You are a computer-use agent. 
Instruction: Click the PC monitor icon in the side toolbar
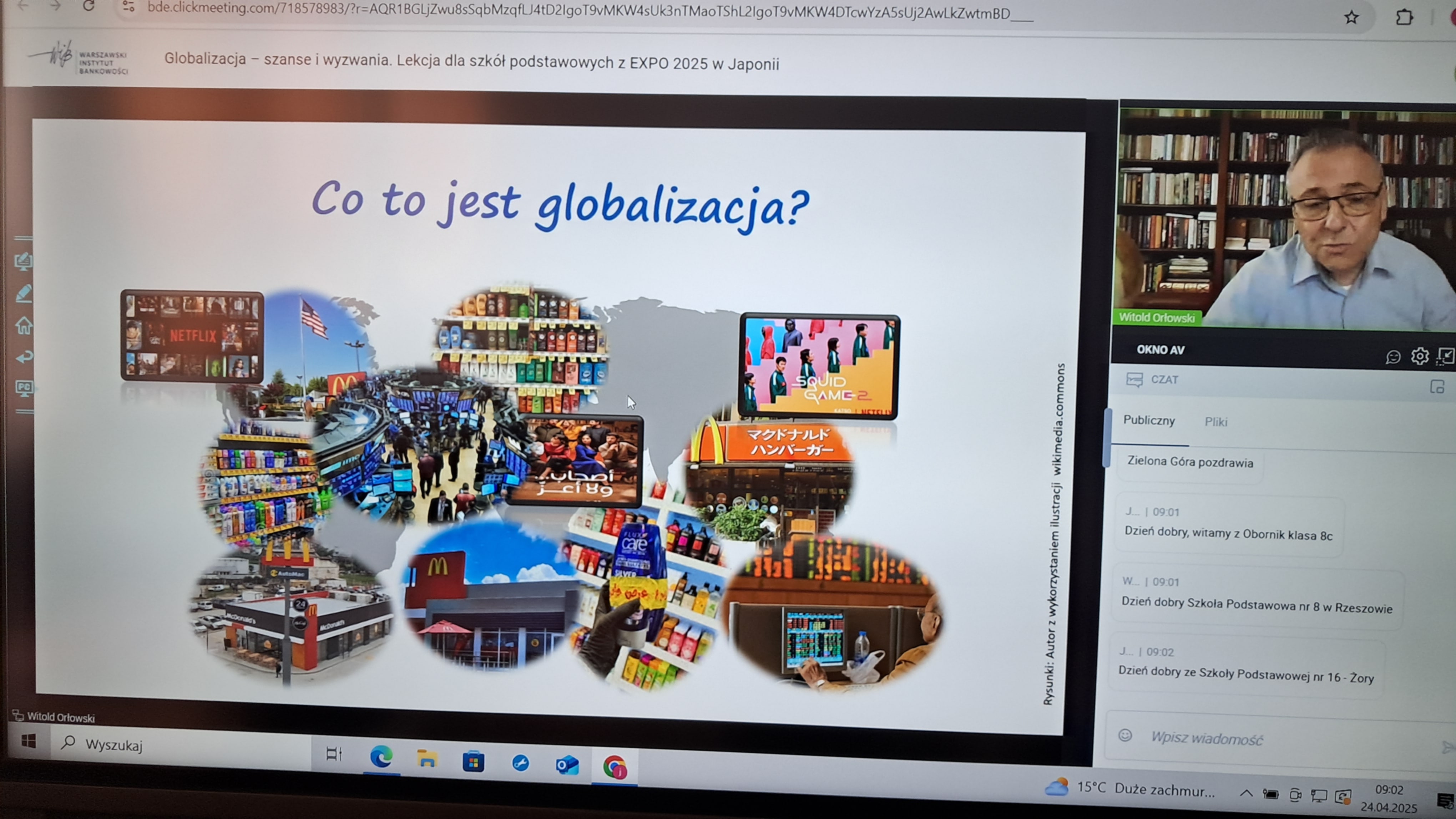[24, 388]
